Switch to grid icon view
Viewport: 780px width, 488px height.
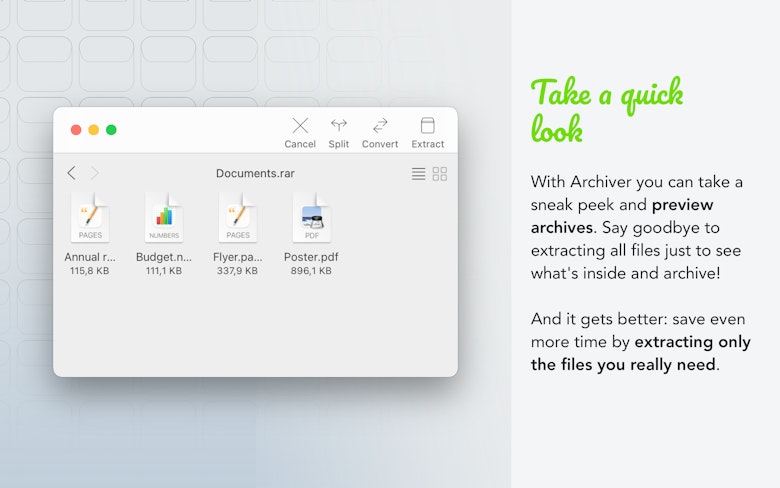point(440,174)
